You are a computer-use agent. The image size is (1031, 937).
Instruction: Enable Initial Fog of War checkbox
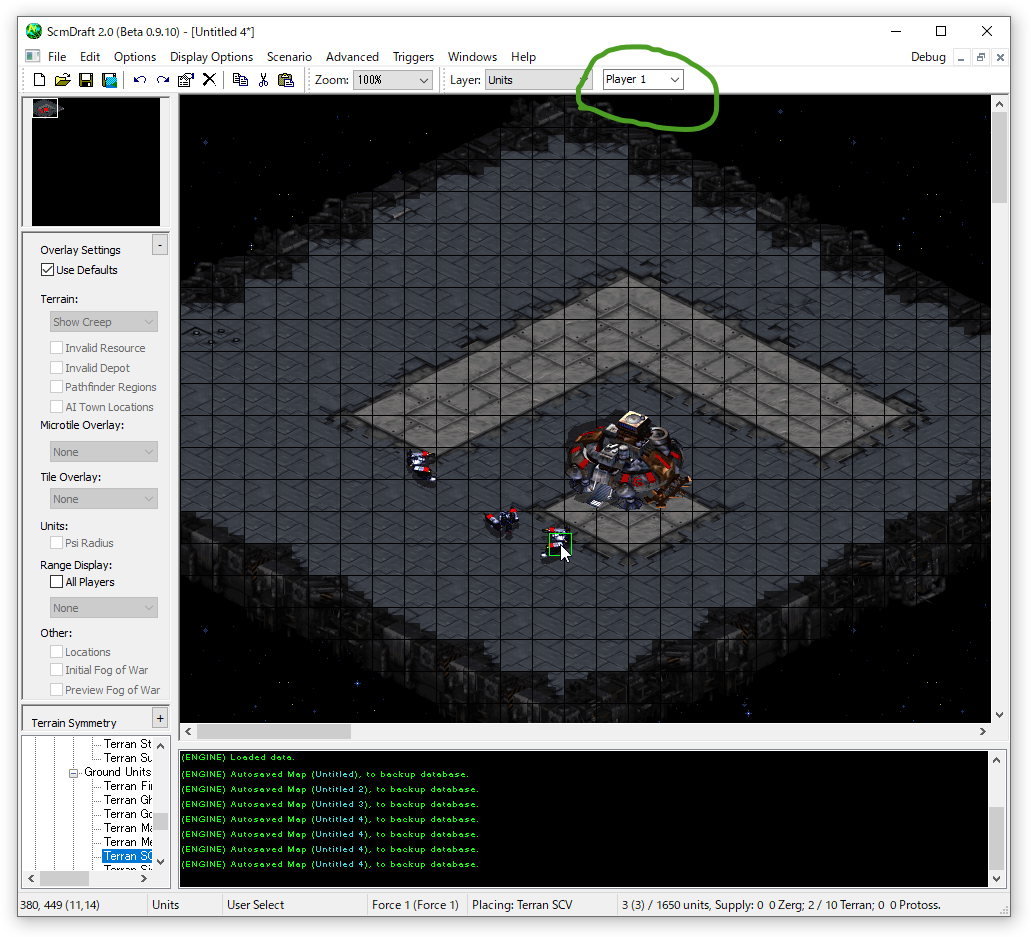point(57,670)
